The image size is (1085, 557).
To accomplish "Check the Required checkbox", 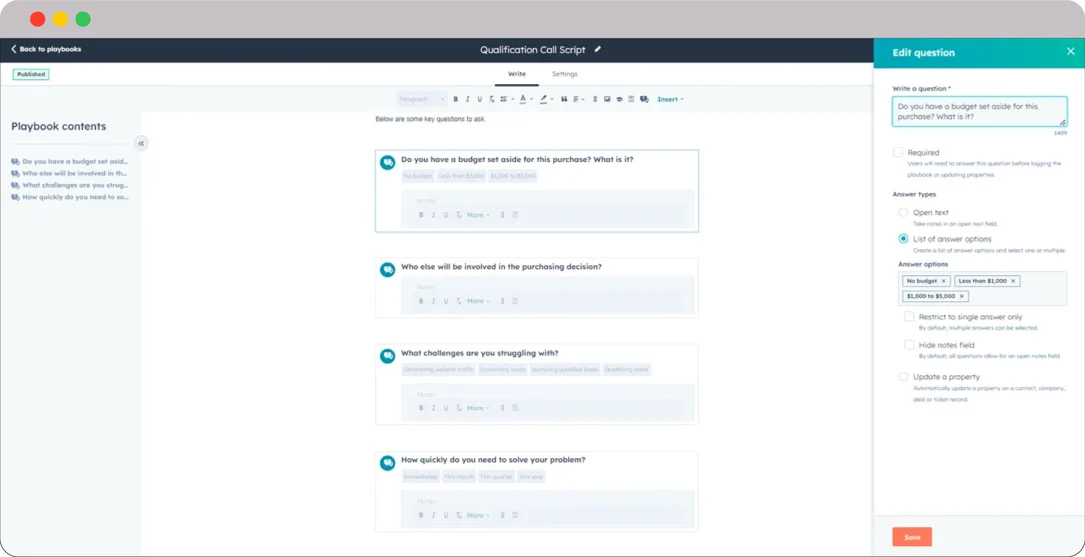I will 897,152.
